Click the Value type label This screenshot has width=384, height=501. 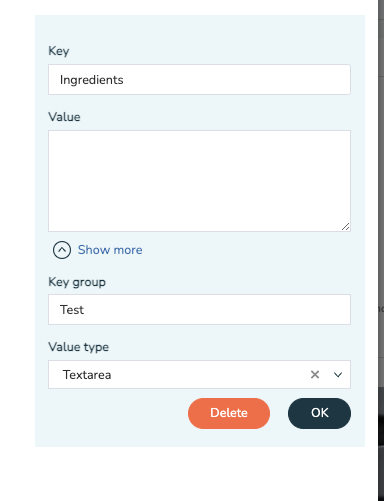click(79, 347)
